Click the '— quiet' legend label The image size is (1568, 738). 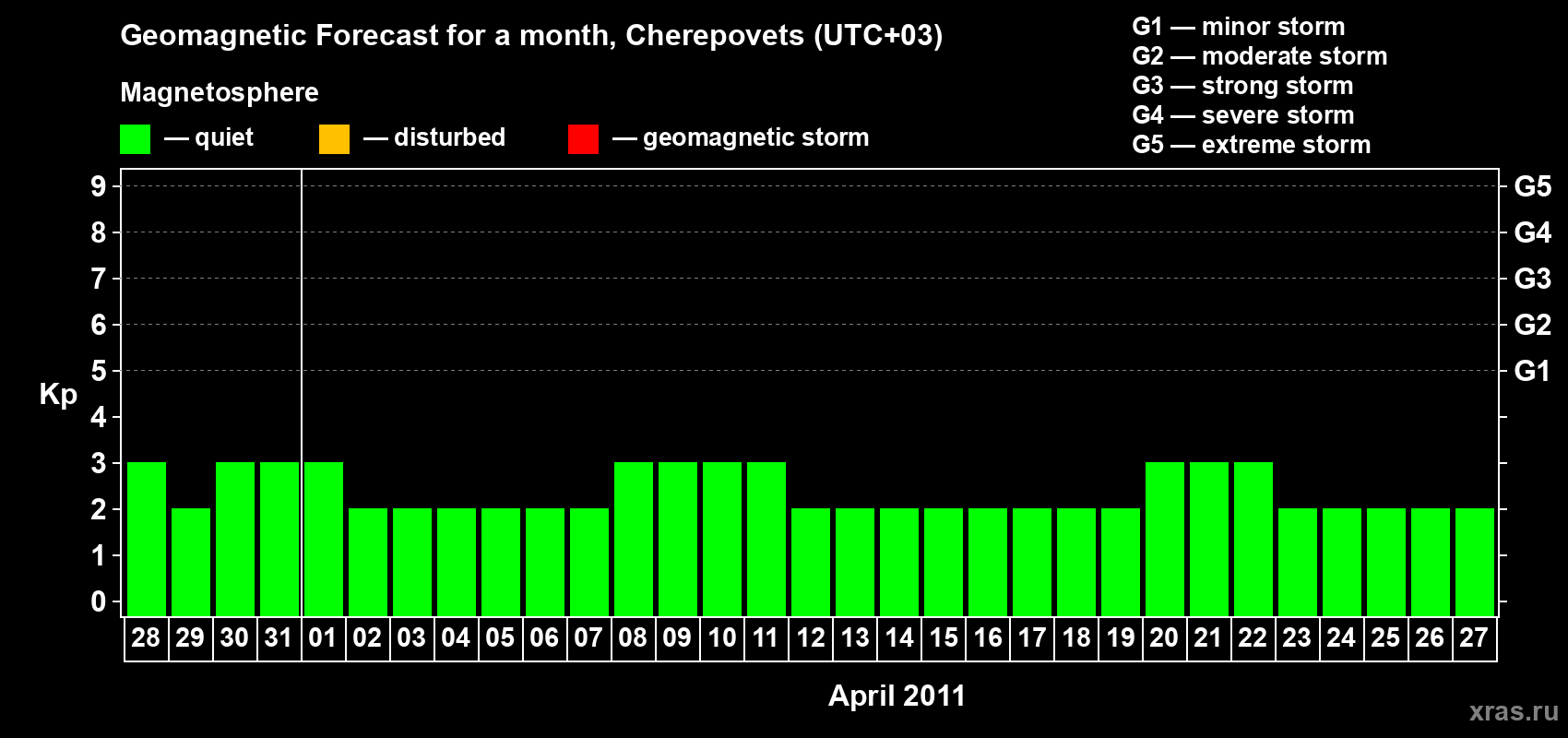tap(208, 137)
